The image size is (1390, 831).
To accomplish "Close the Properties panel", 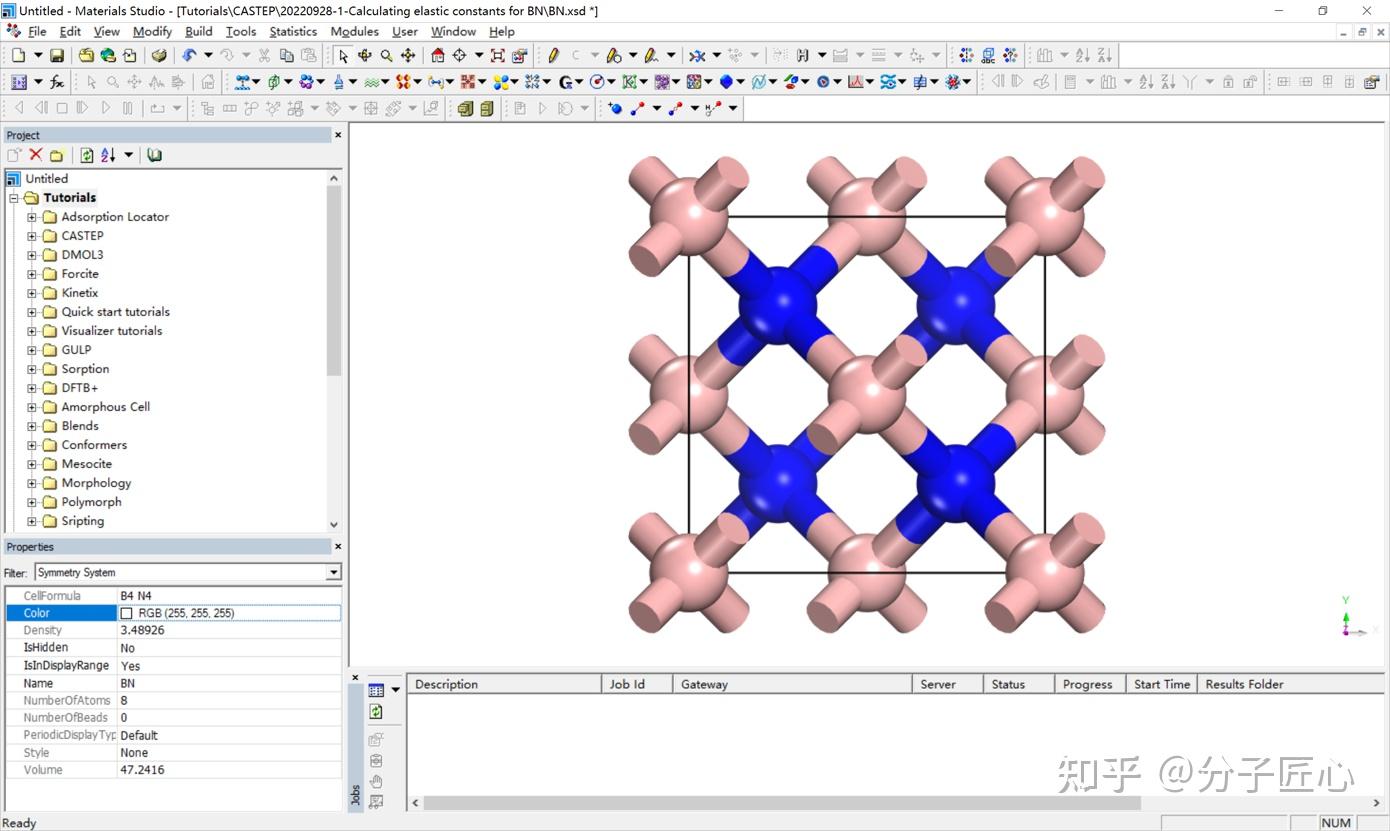I will (x=337, y=546).
